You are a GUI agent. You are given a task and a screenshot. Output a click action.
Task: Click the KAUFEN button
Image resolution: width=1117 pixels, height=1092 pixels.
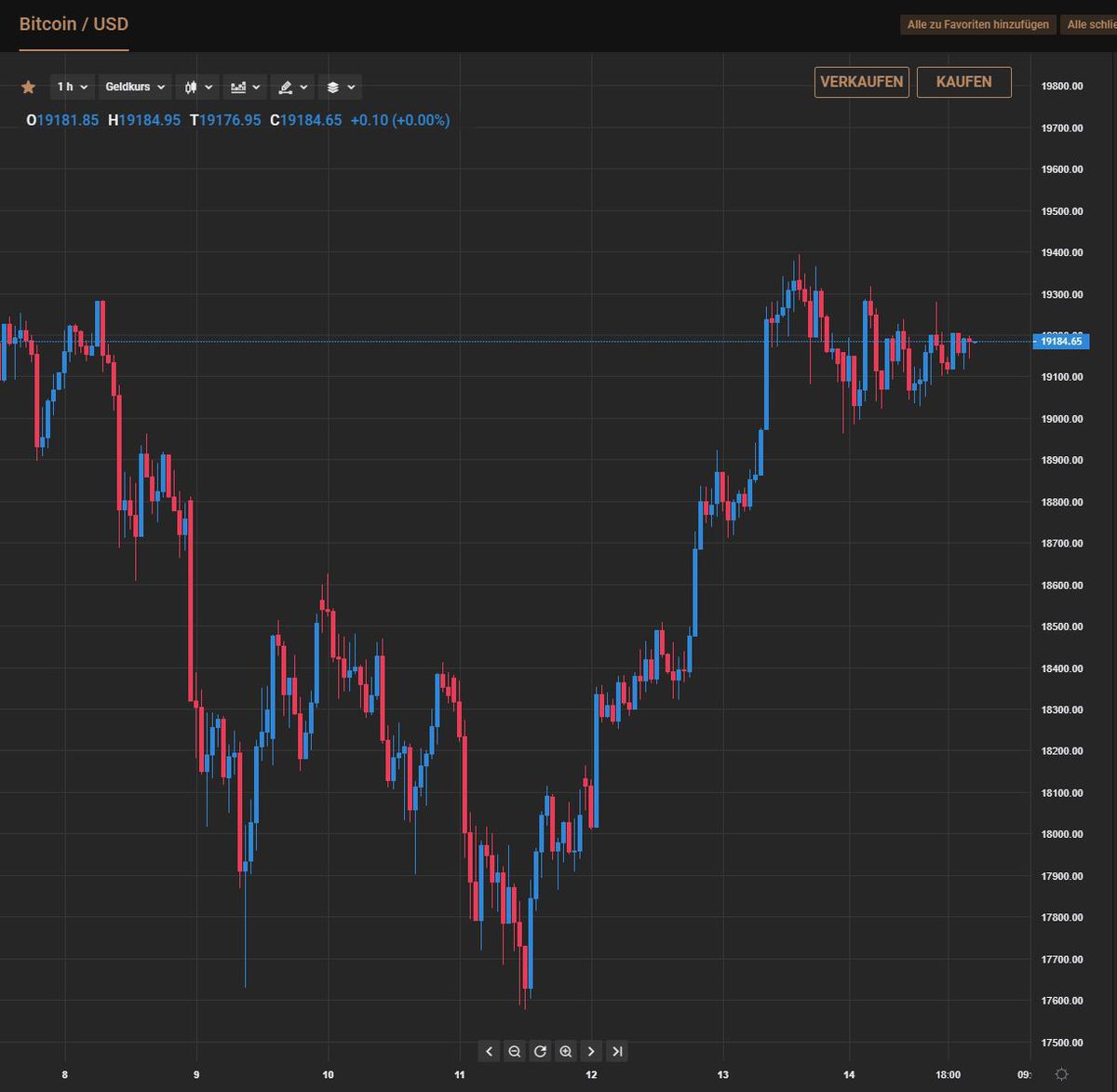pyautogui.click(x=963, y=82)
